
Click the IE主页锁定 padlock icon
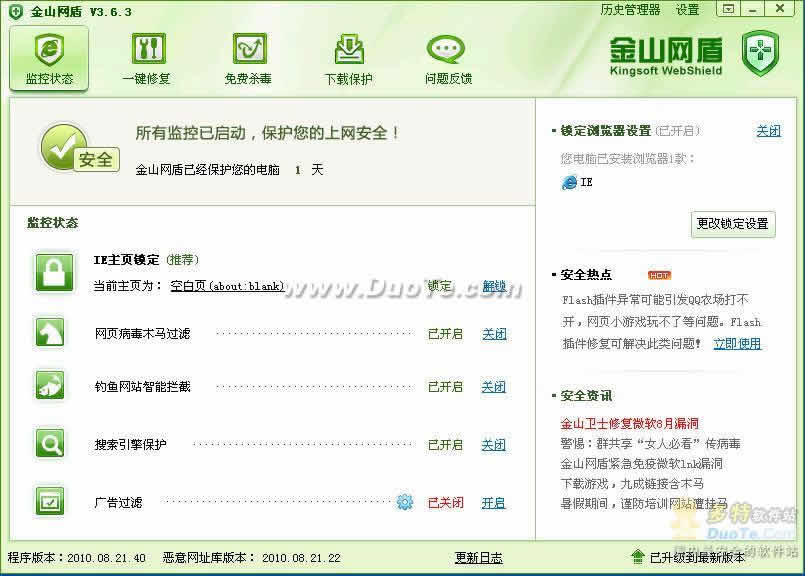(x=54, y=272)
